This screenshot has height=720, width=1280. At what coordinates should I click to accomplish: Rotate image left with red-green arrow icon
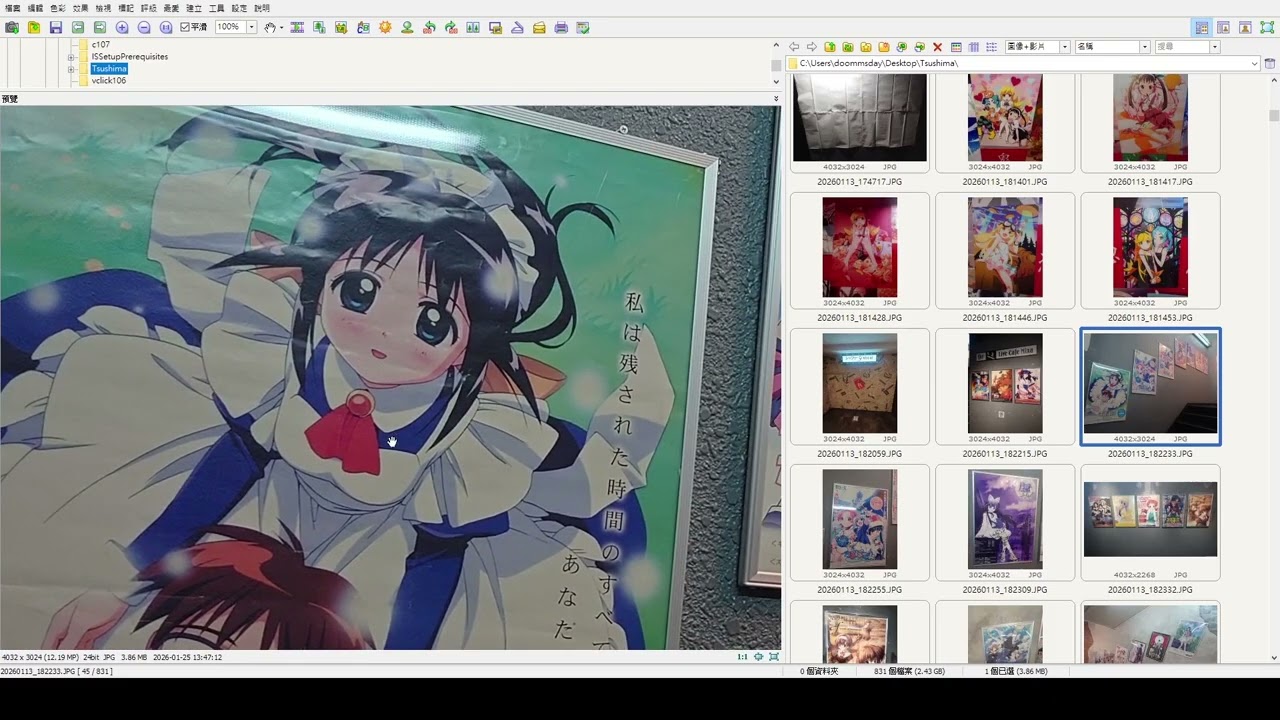[x=429, y=28]
